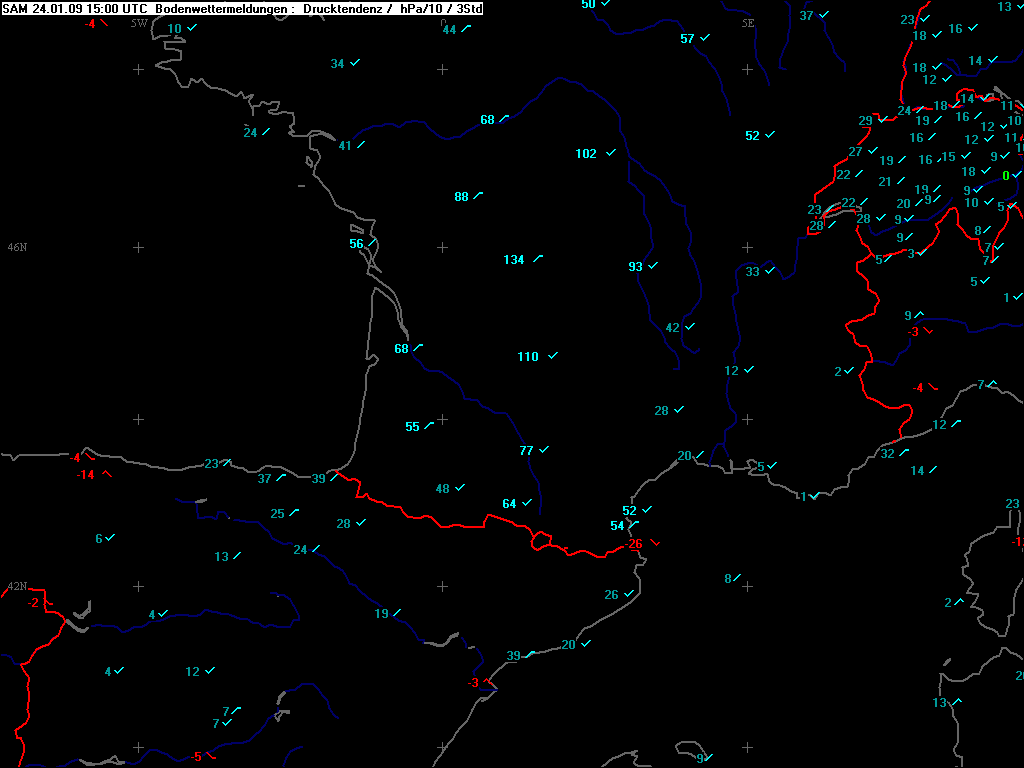Viewport: 1024px width, 768px height.
Task: Click the station reading 55
Action: click(413, 427)
